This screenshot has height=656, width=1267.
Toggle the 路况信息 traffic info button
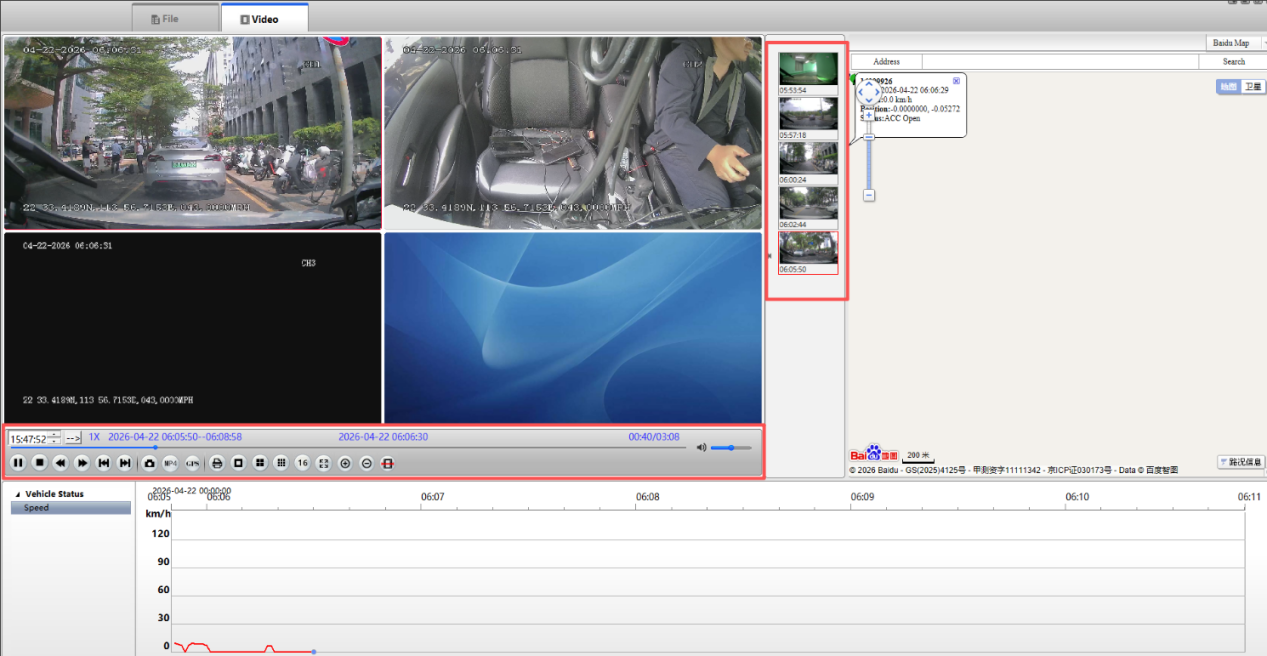(x=1240, y=462)
